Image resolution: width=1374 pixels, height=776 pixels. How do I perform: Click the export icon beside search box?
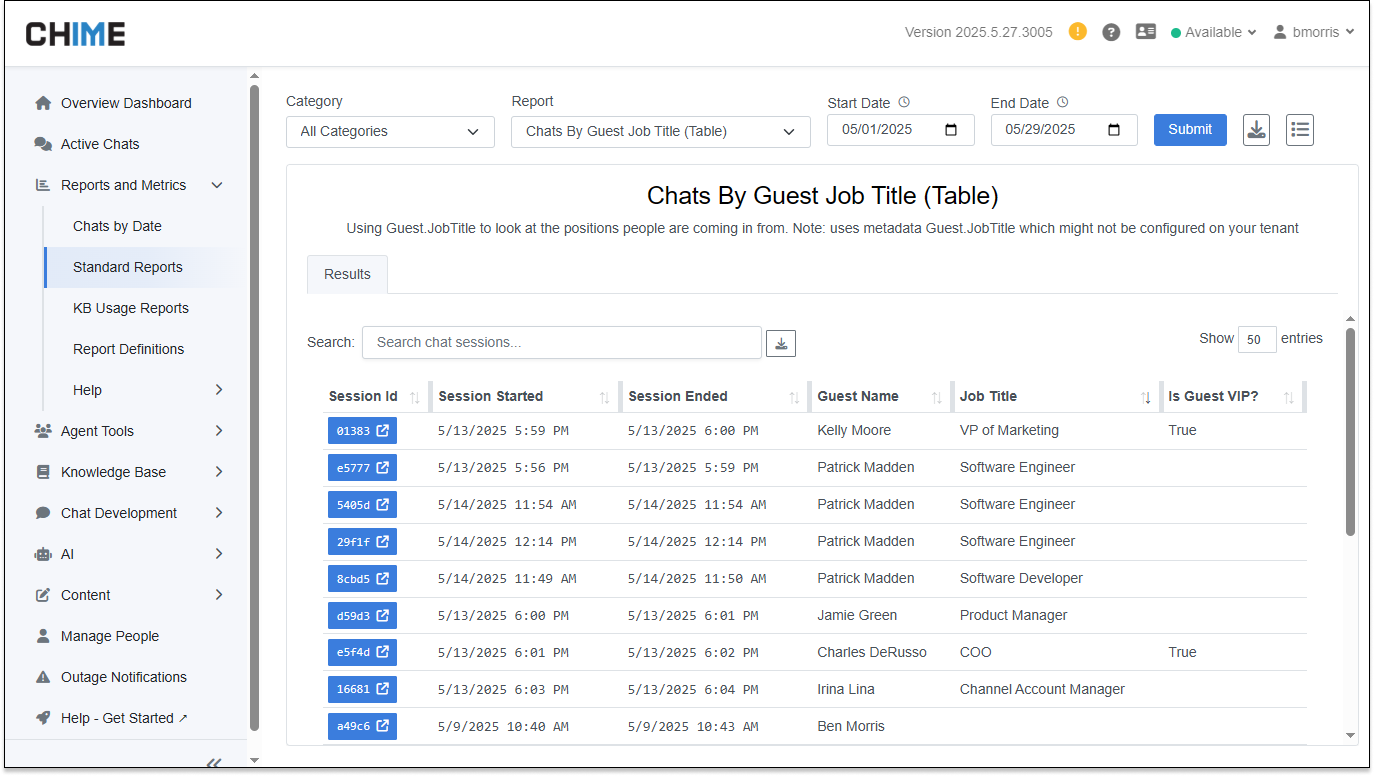(x=781, y=343)
